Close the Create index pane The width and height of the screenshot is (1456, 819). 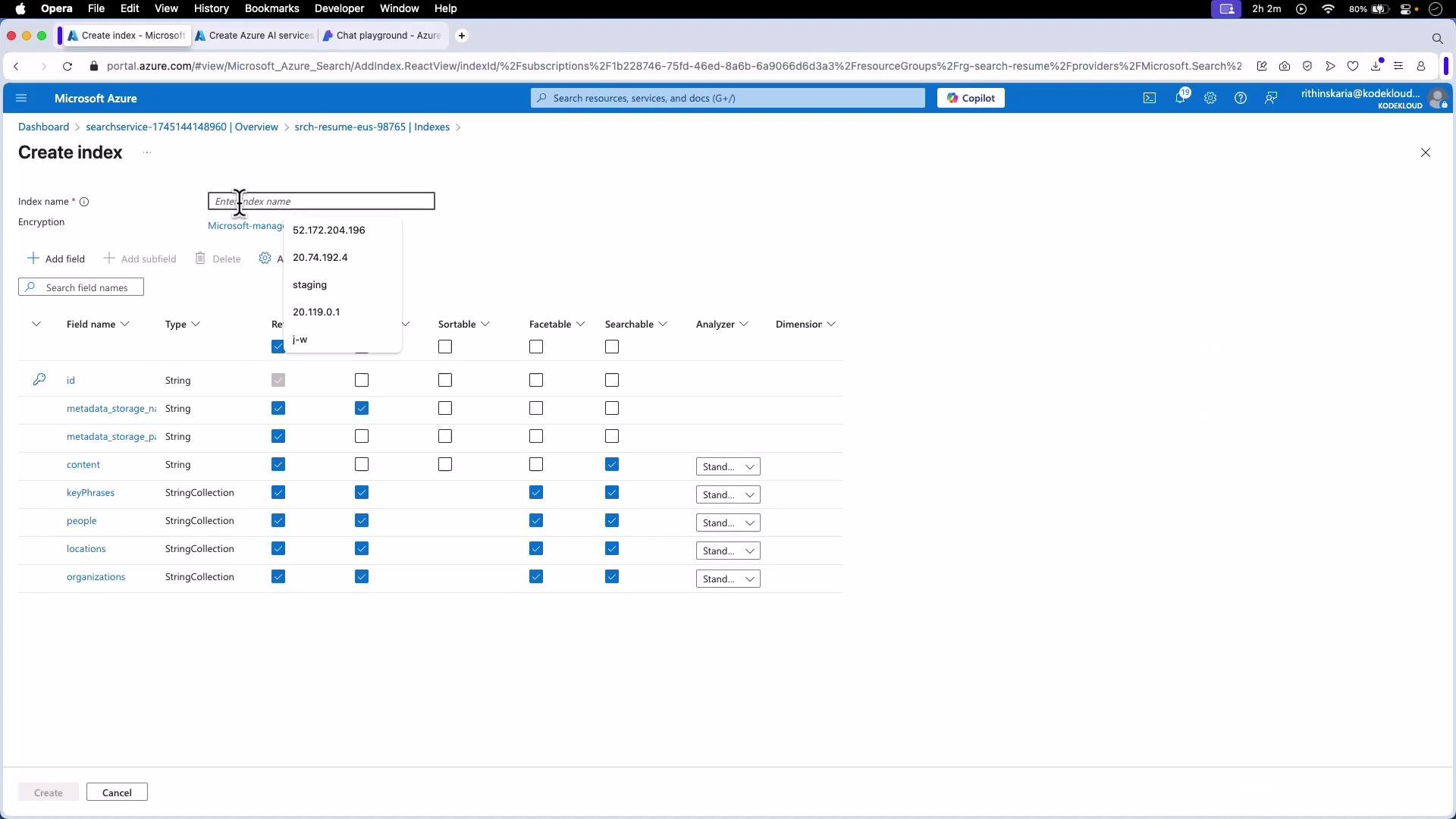[1426, 152]
